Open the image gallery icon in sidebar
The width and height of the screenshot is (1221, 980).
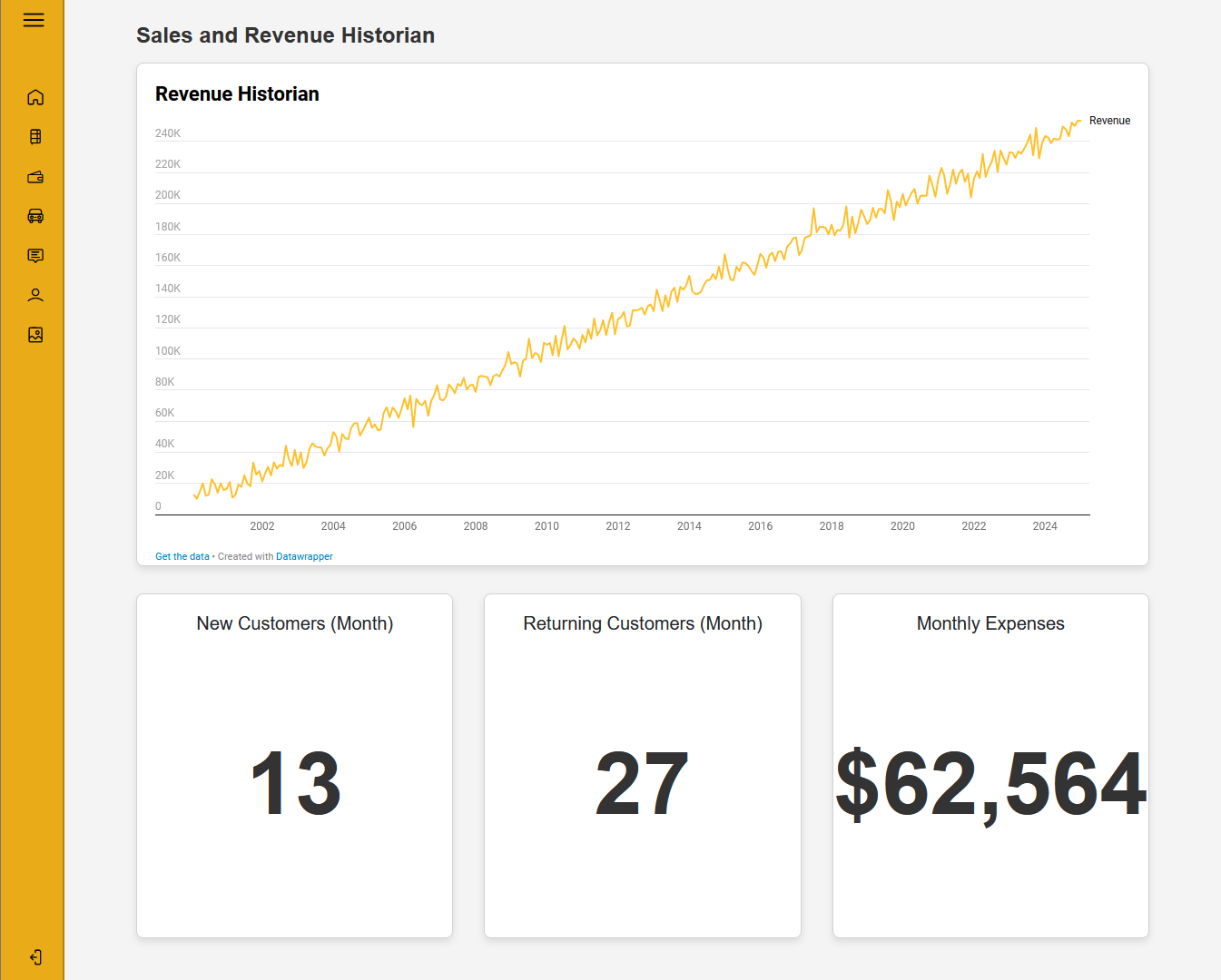coord(35,335)
